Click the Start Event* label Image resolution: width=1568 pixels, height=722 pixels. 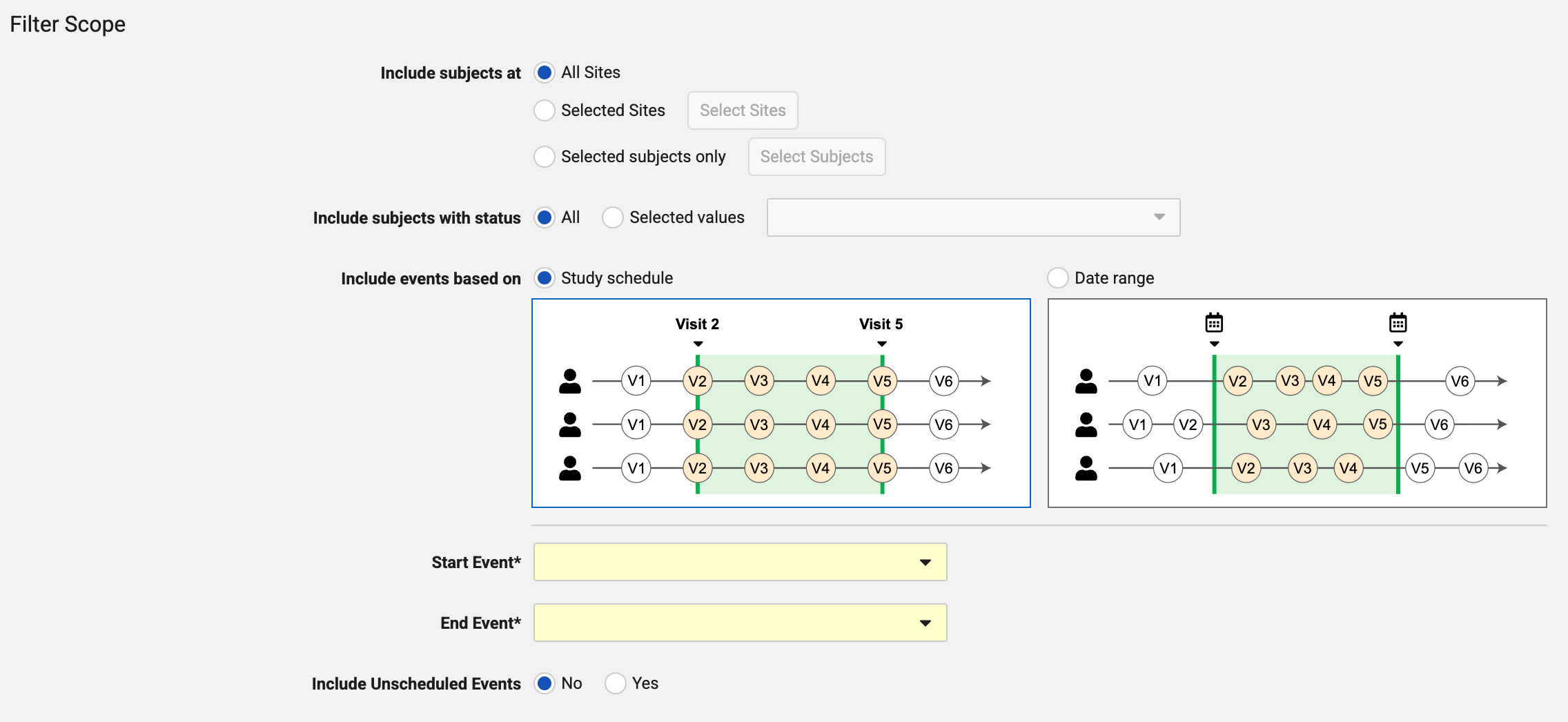tap(476, 563)
